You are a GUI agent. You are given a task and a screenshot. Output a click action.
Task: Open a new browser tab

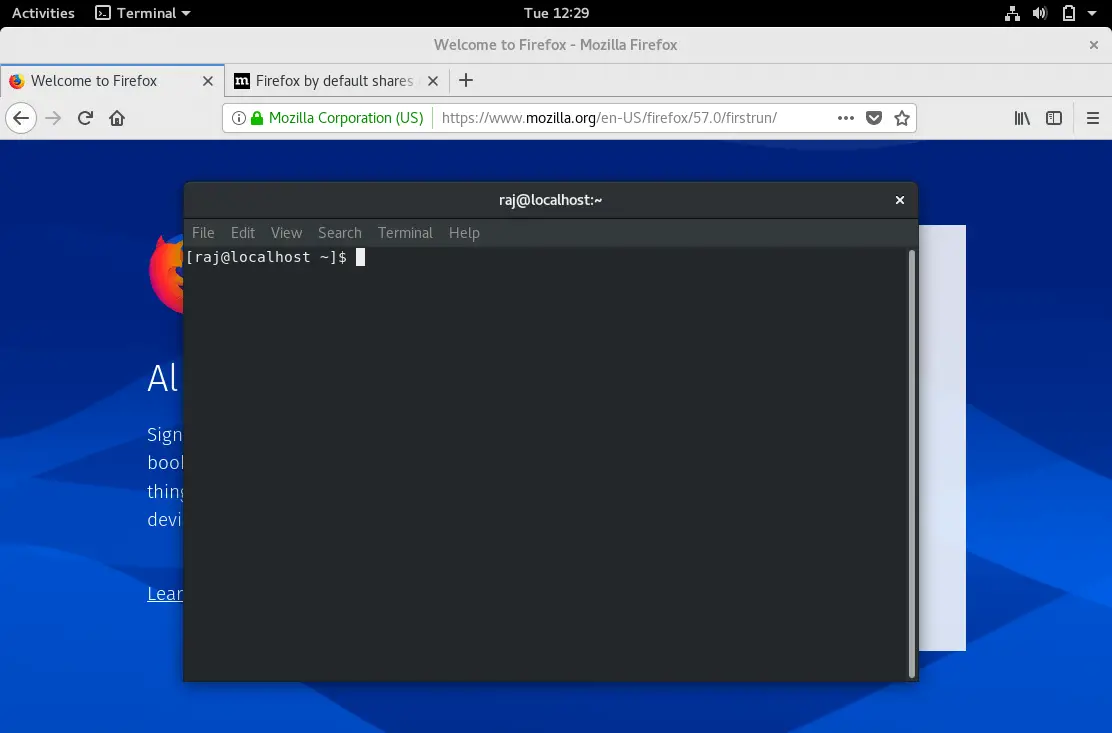tap(465, 81)
